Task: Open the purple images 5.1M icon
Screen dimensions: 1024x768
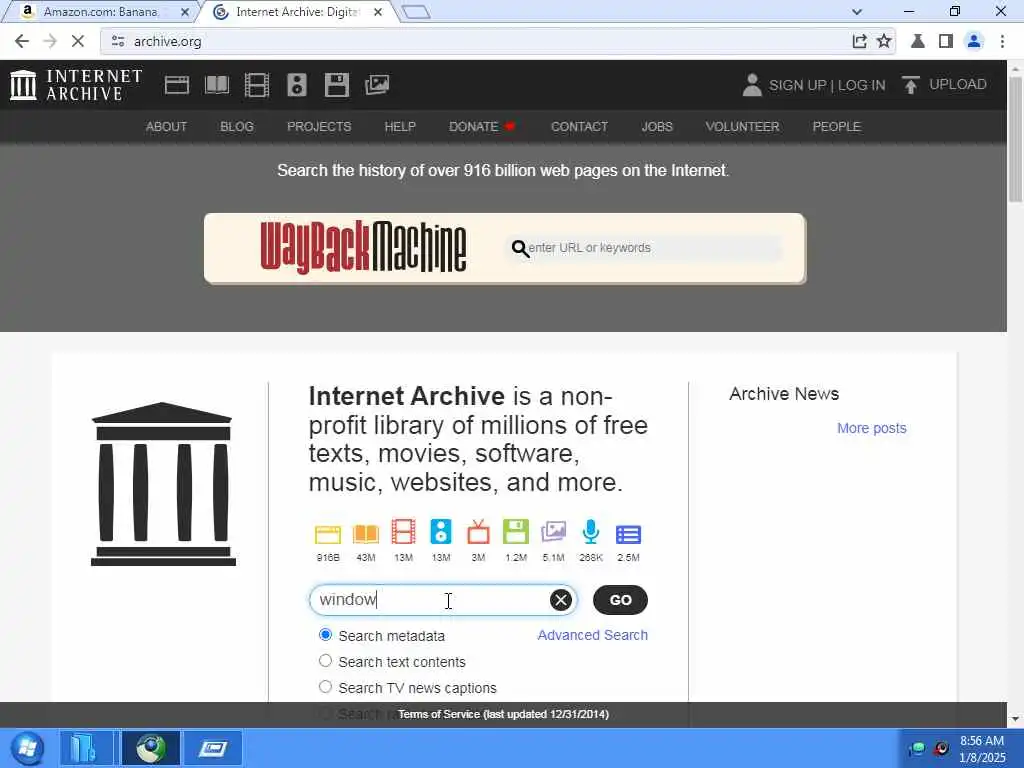Action: 553,532
